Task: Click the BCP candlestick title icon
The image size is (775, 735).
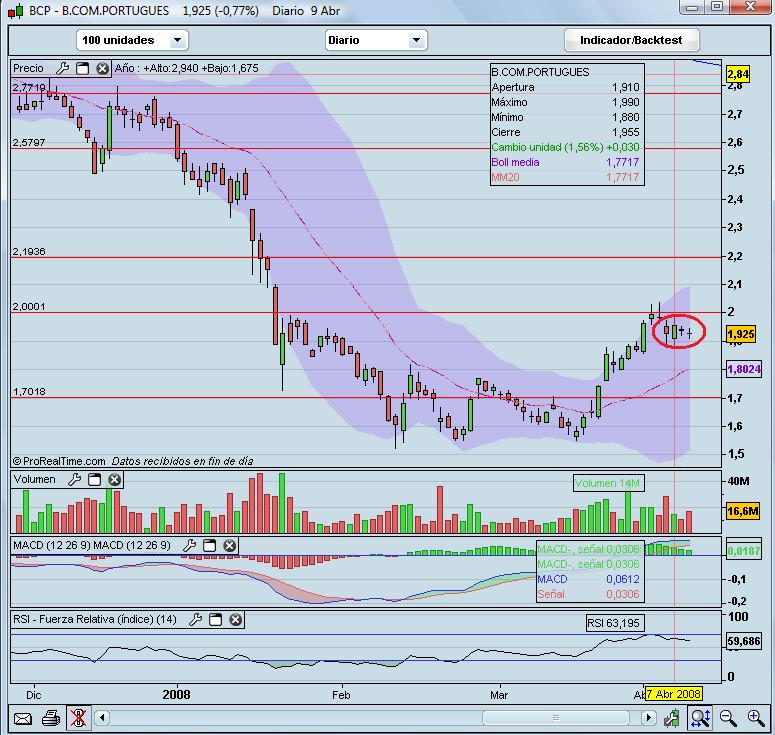Action: pos(15,11)
